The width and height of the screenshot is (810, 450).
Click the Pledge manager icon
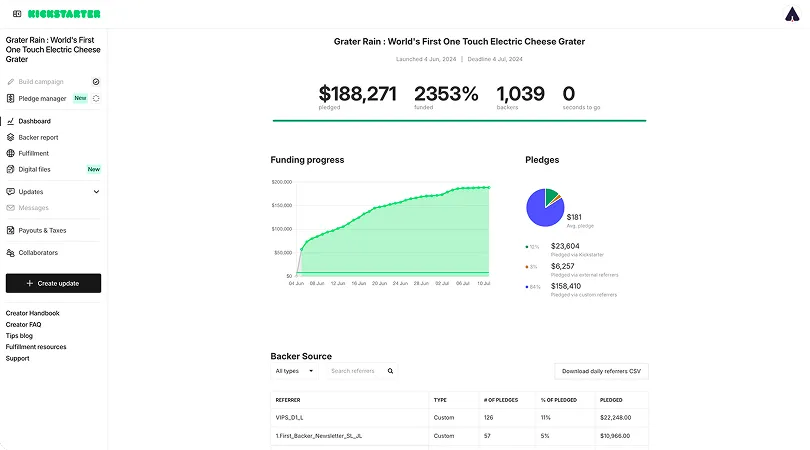(10, 98)
